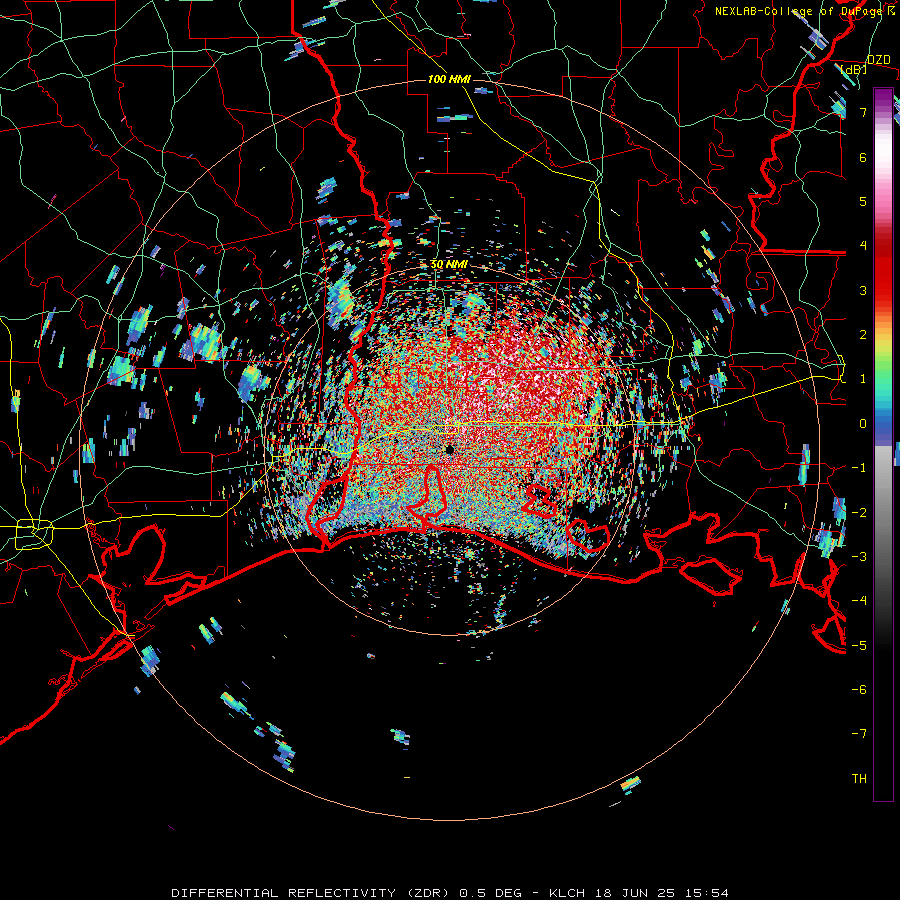Click the [dB] unit label
This screenshot has width=900, height=900.
click(x=854, y=70)
